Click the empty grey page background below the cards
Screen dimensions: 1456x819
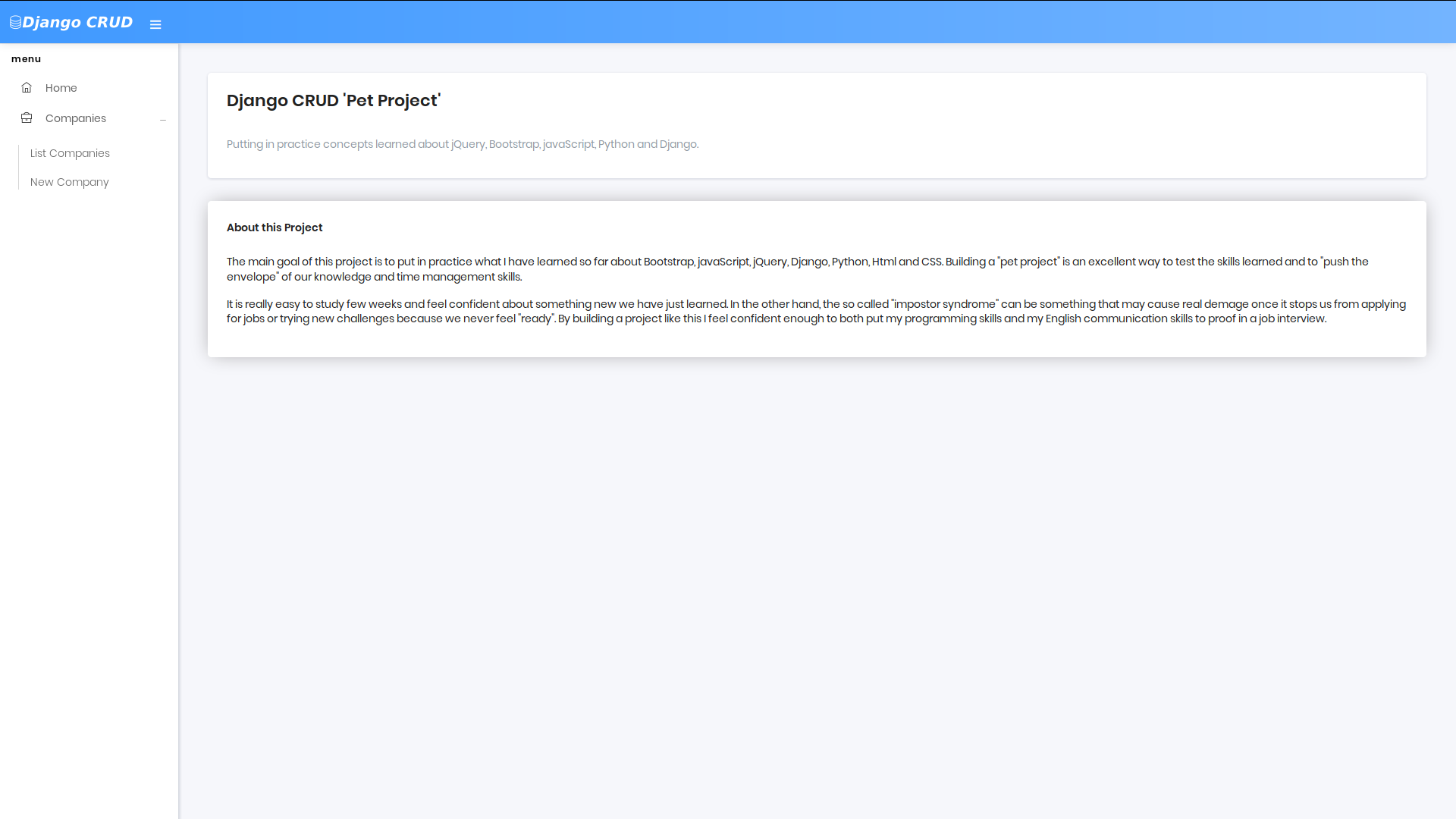coord(817,576)
